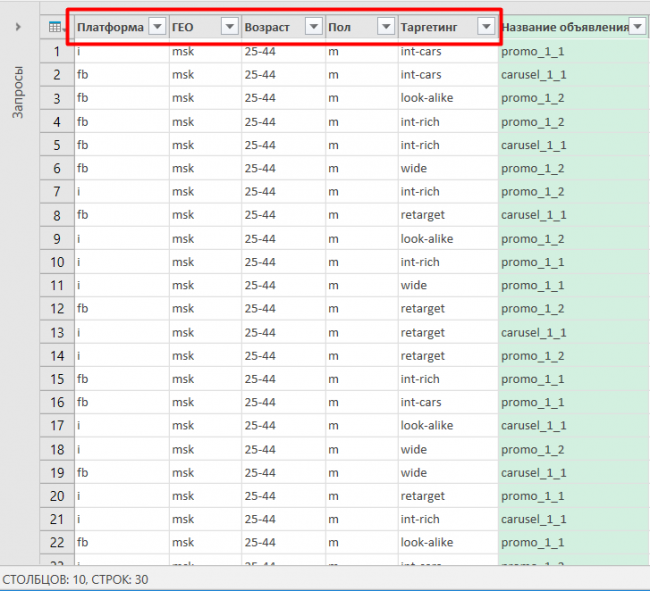Select row number 12 in the grid

[x=56, y=309]
